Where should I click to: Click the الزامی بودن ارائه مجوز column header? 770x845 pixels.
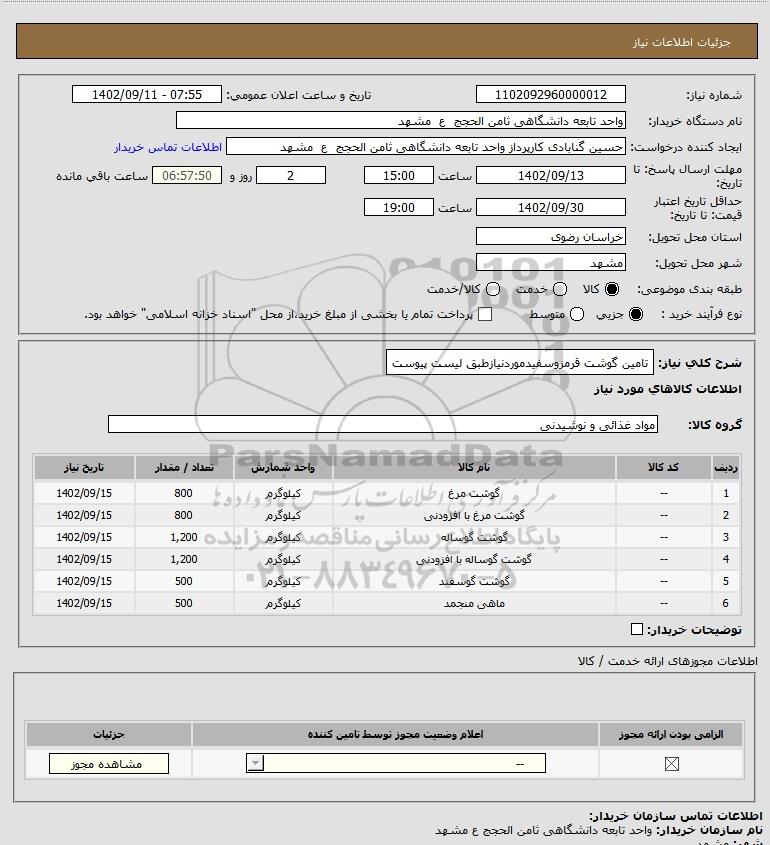(x=671, y=734)
